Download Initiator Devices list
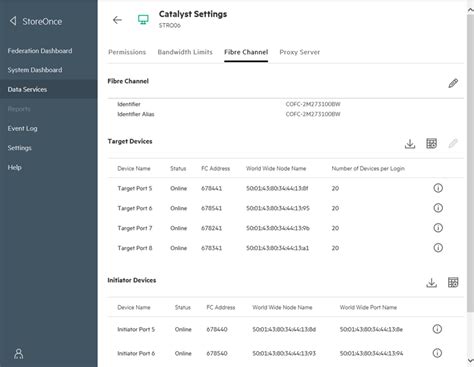 point(432,283)
